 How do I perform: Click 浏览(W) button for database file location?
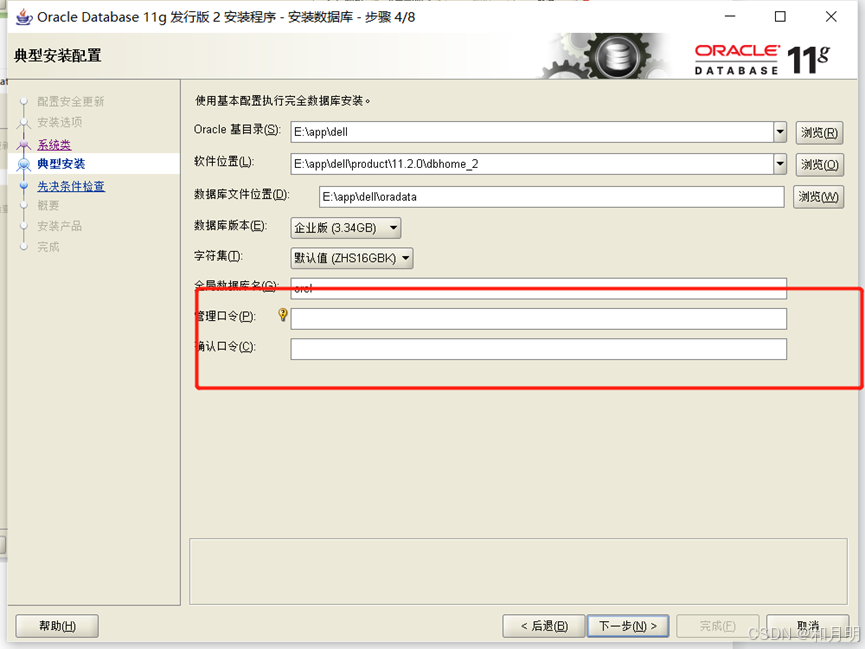point(819,197)
